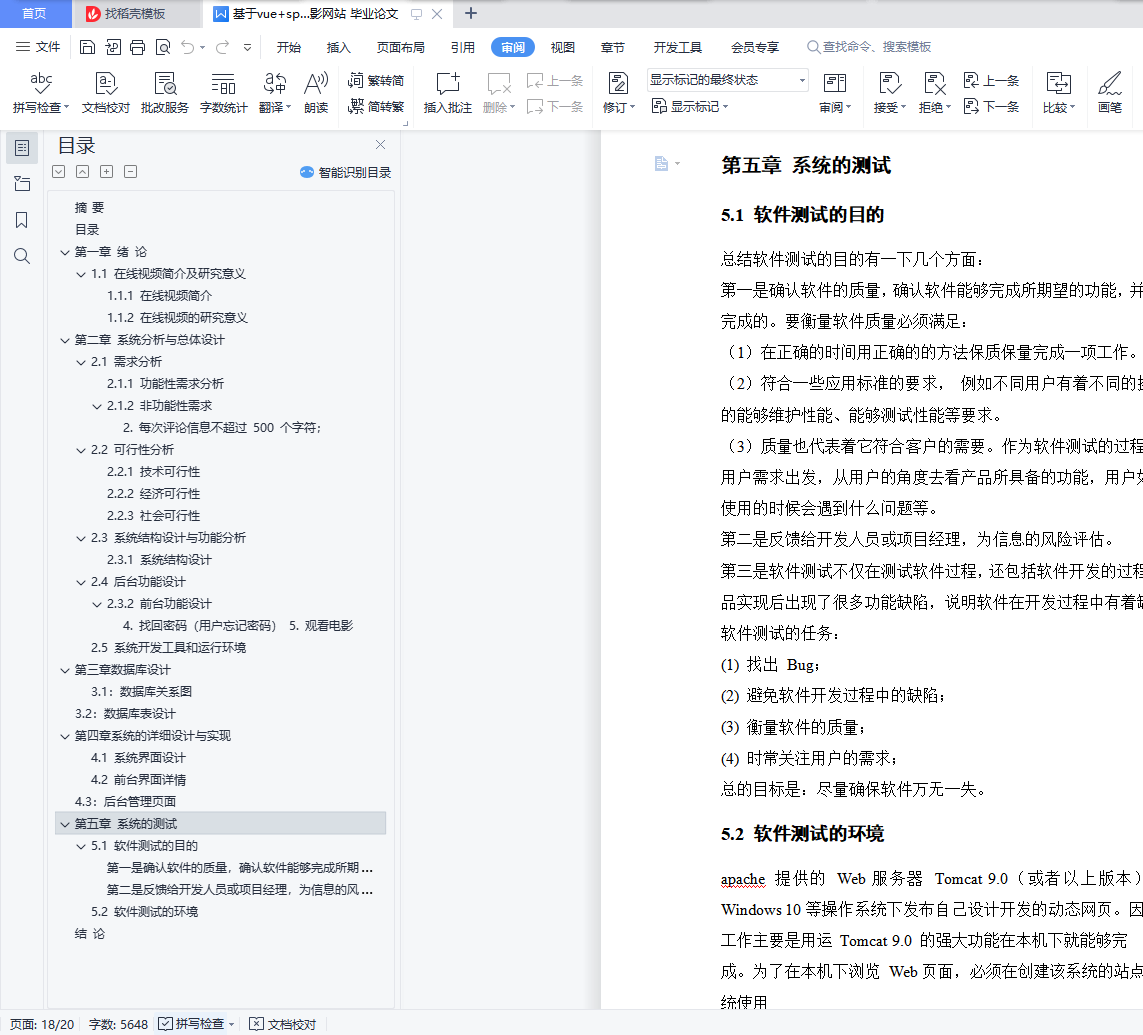Click the new tab plus button

tap(471, 13)
